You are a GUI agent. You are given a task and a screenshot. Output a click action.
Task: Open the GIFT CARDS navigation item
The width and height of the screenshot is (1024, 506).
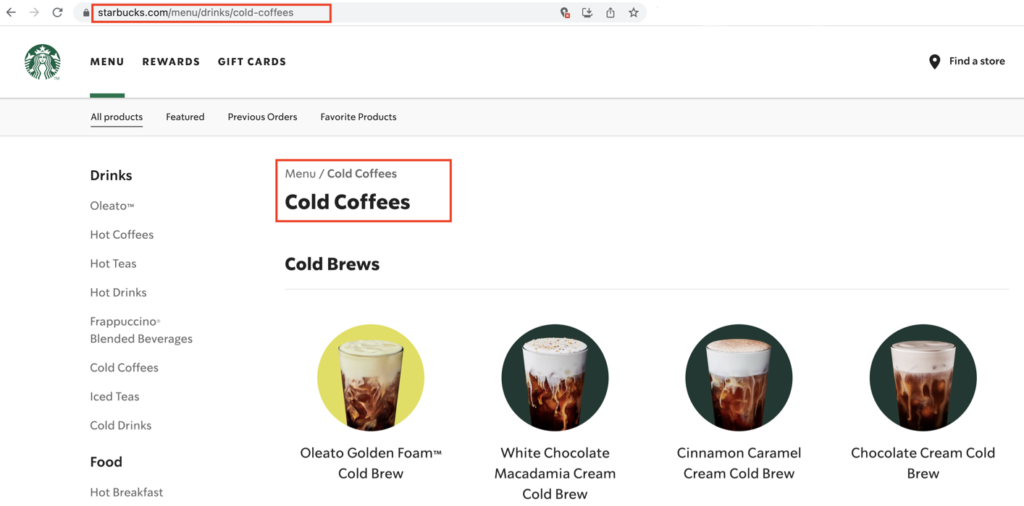point(252,62)
